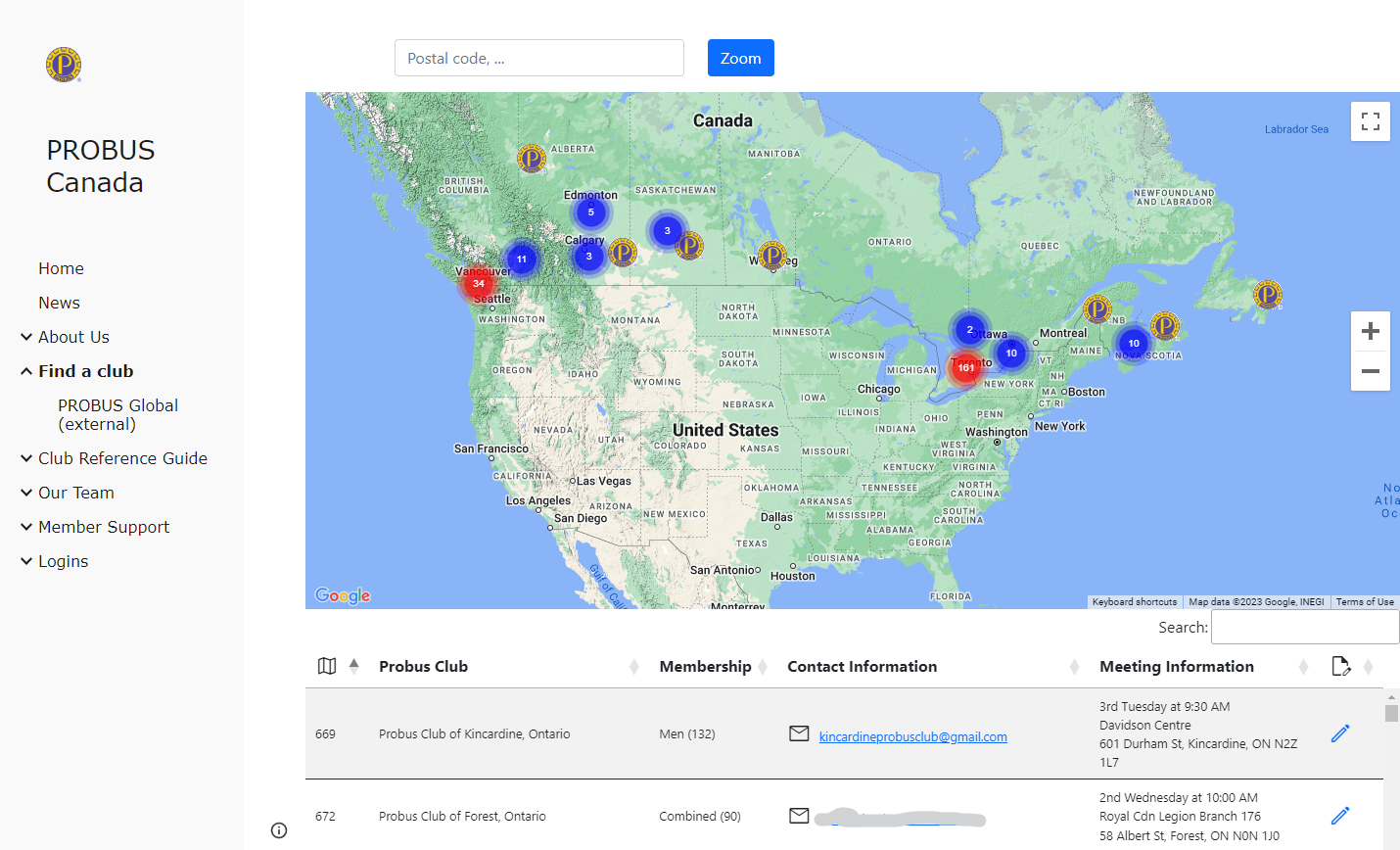The height and width of the screenshot is (850, 1400).
Task: Open the Nova Scotia cluster of 10 clubs
Action: [x=1133, y=344]
